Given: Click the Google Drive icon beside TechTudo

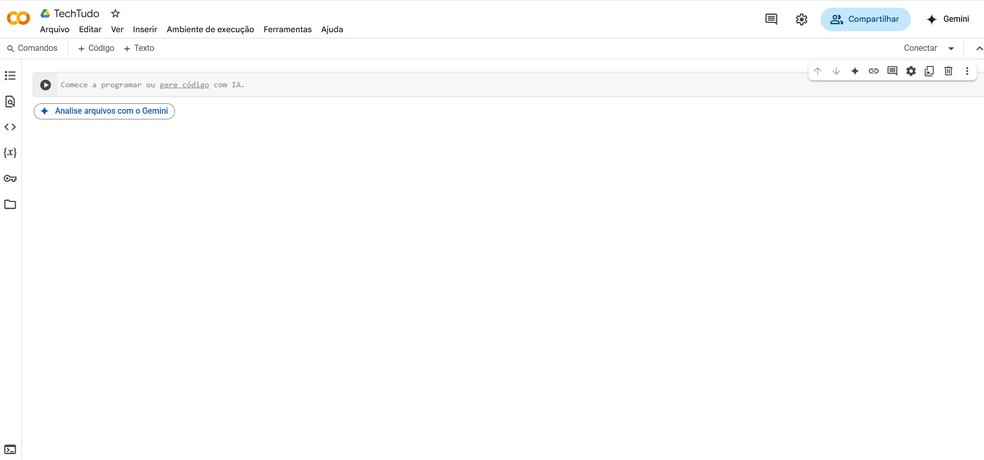Looking at the screenshot, I should click(x=45, y=13).
